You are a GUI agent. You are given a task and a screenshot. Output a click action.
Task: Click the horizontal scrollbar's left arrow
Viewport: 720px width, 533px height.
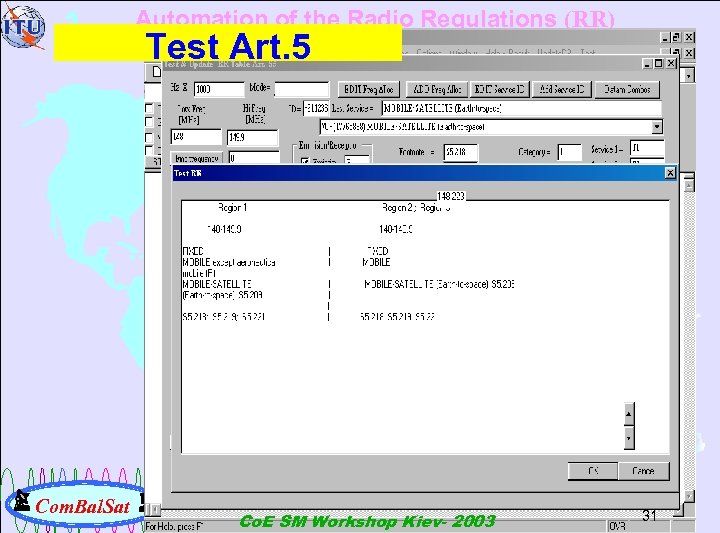point(155,509)
